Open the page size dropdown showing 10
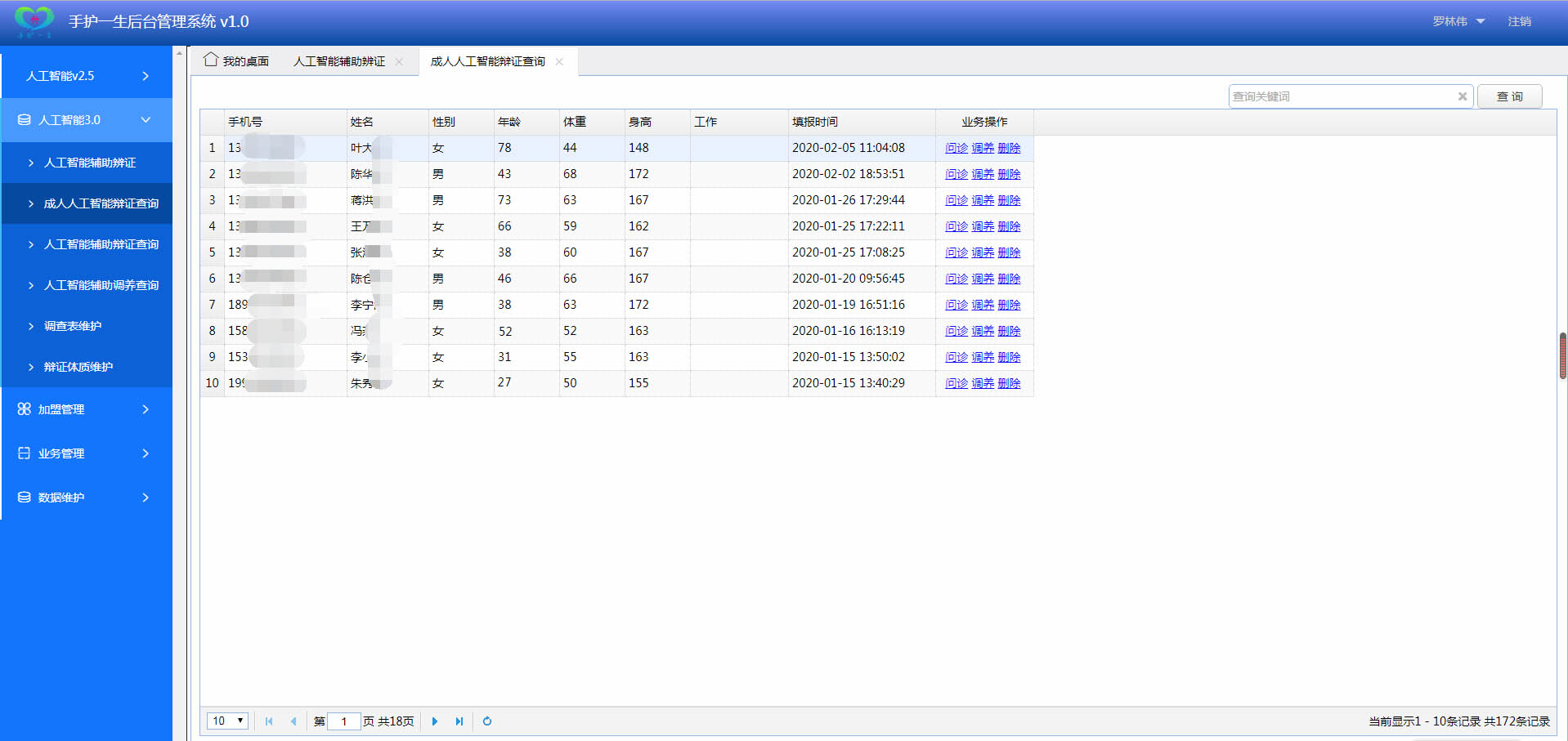1568x741 pixels. click(227, 721)
